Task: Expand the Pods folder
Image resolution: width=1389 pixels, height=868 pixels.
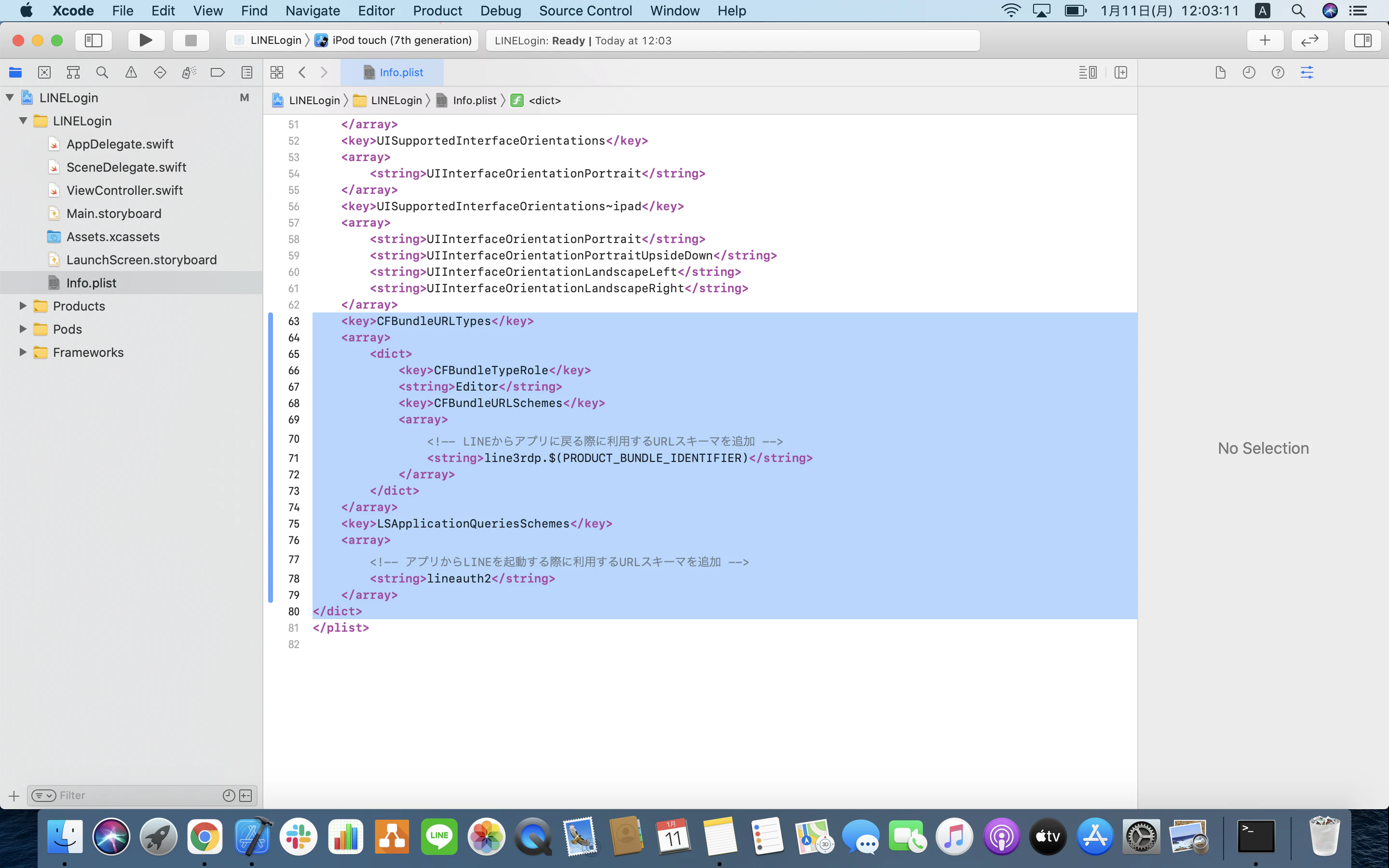Action: pyautogui.click(x=23, y=329)
